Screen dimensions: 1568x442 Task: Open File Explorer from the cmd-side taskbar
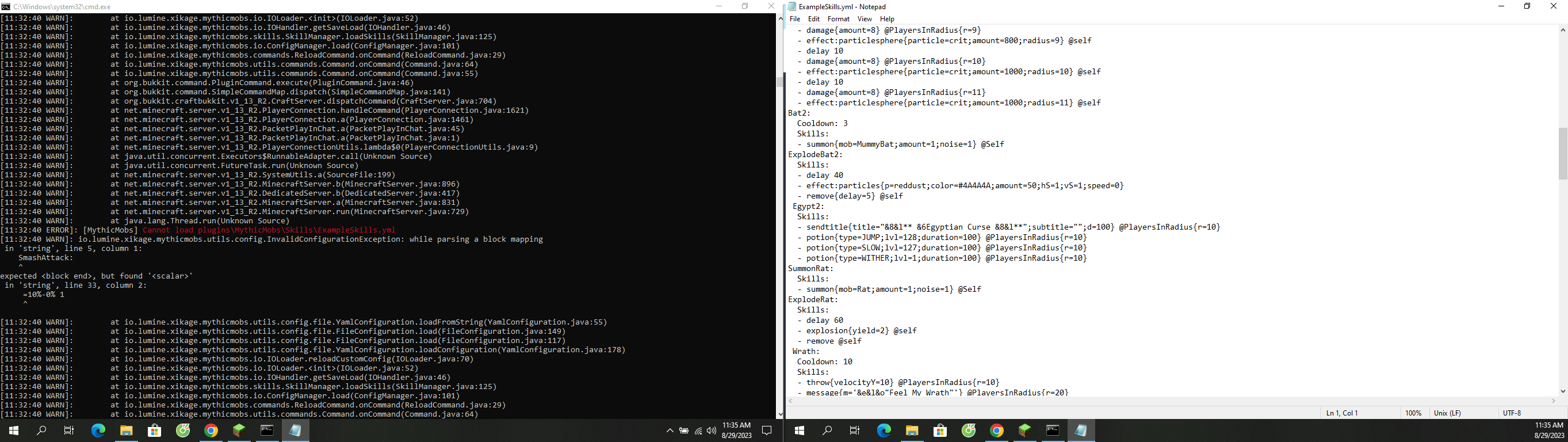point(126,431)
